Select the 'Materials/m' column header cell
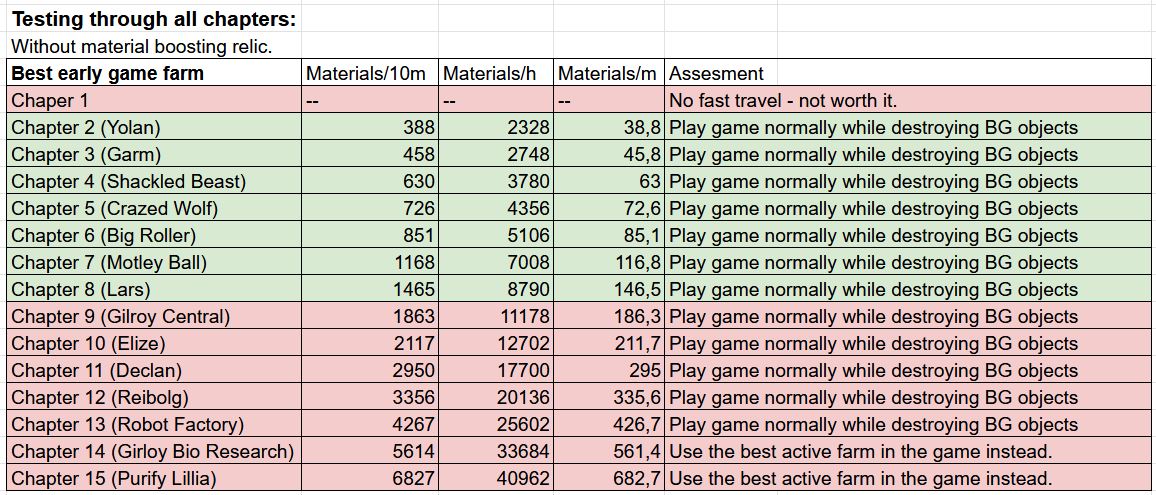1156x495 pixels. 609,73
